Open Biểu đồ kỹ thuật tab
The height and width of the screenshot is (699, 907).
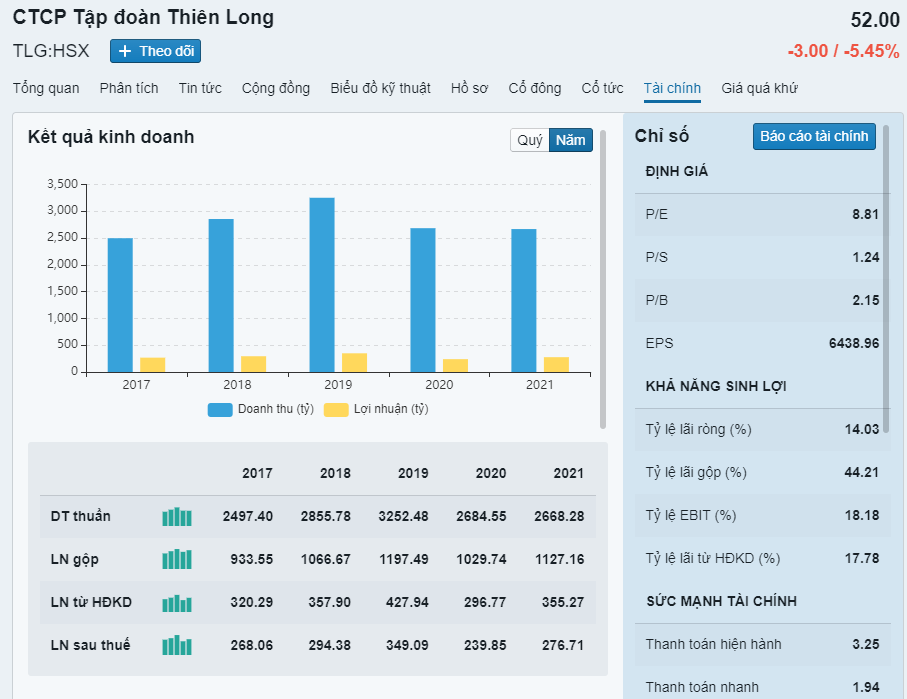(x=381, y=88)
